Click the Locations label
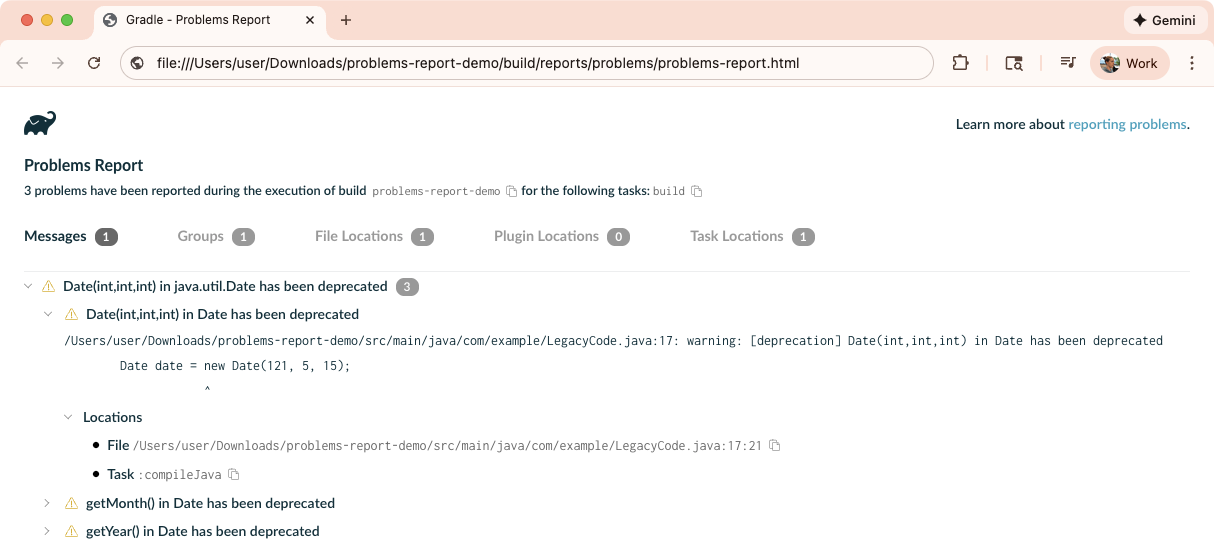 (x=113, y=418)
